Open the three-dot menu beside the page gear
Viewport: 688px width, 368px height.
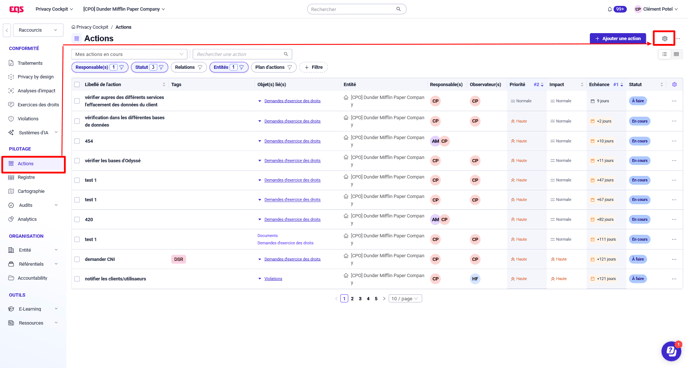point(678,39)
